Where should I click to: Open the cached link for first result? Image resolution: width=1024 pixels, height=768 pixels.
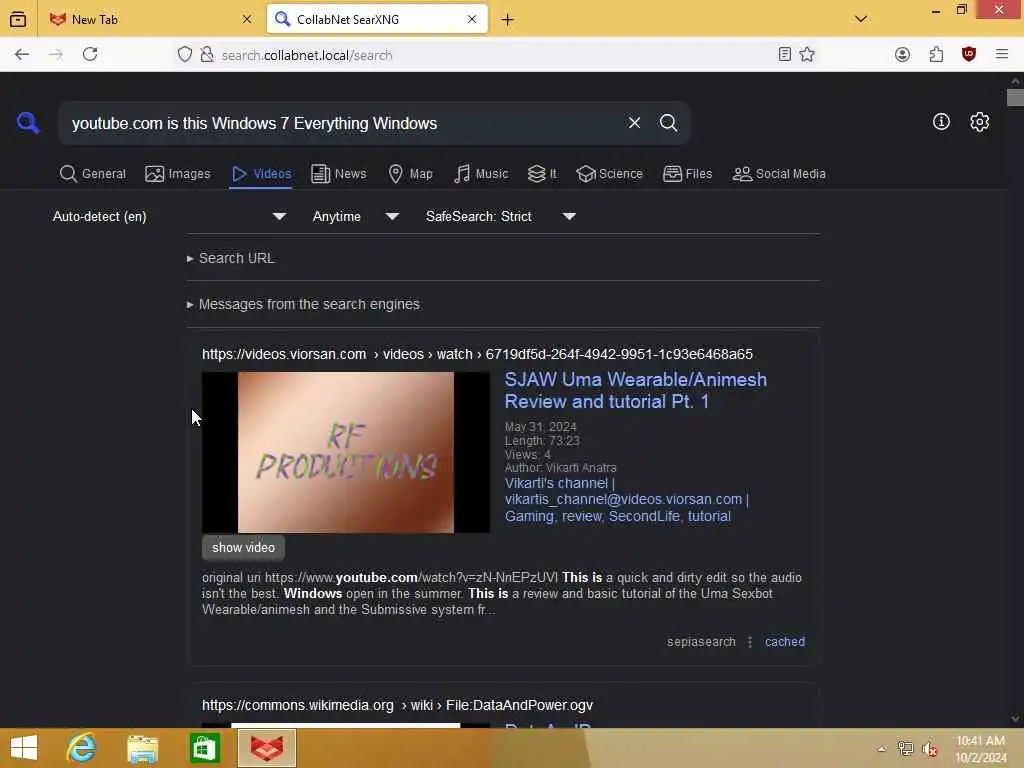pos(784,642)
